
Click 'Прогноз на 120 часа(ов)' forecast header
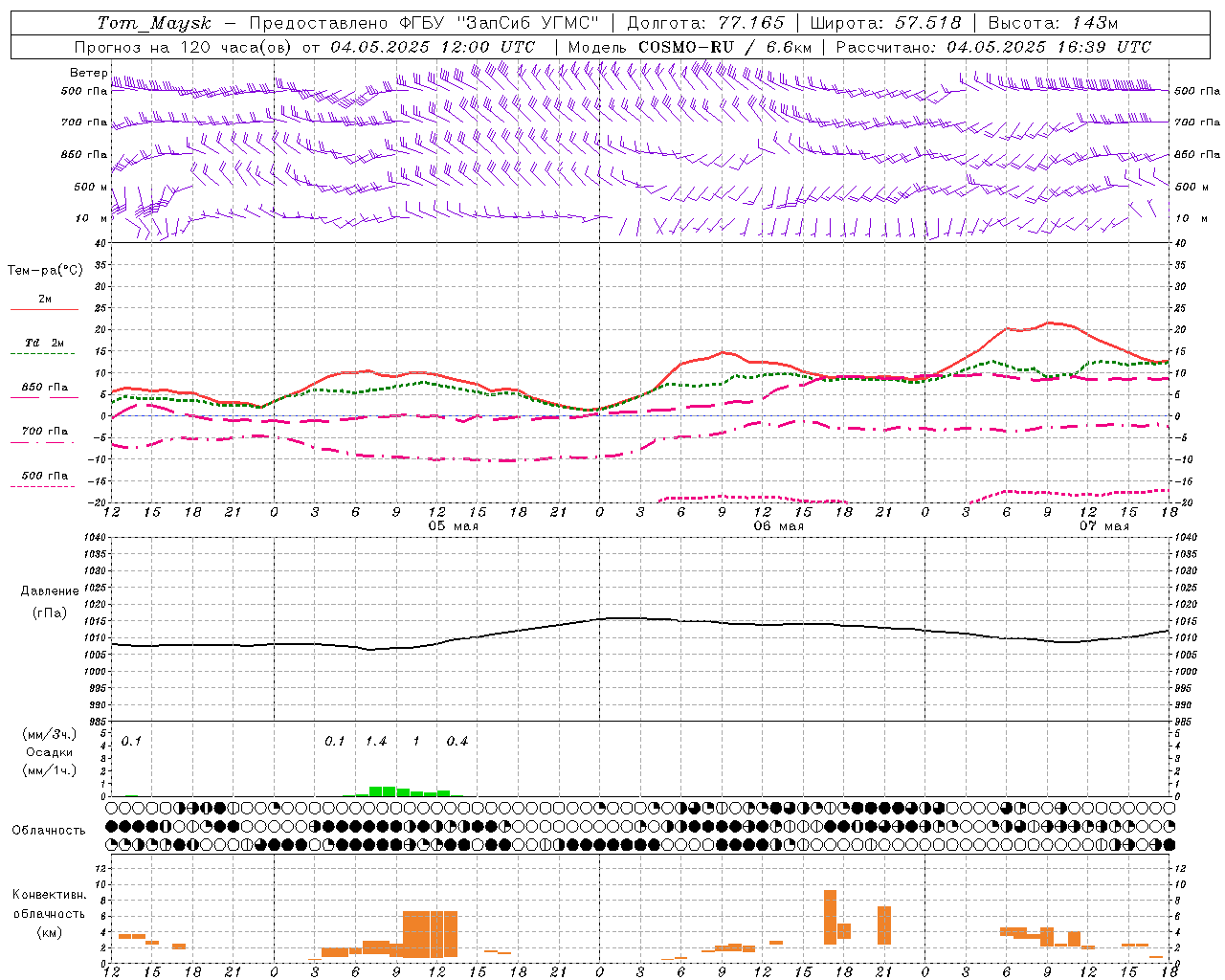pos(184,47)
